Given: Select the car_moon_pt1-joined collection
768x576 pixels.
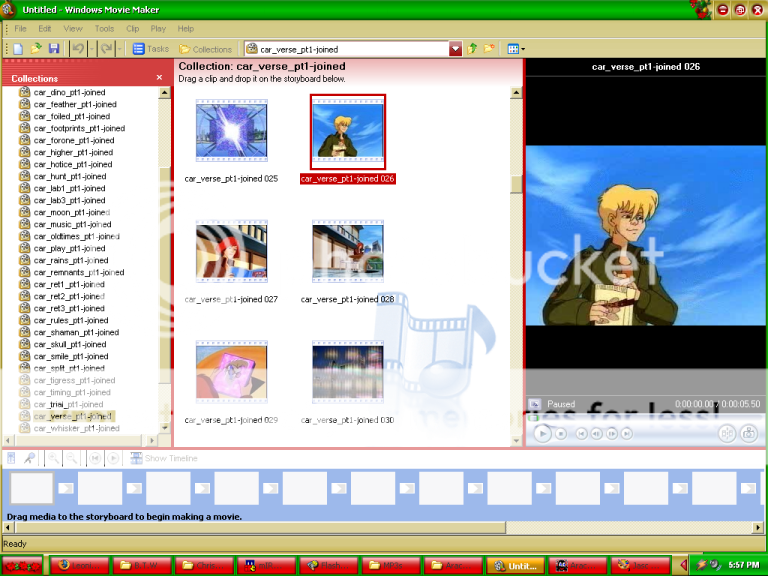Looking at the screenshot, I should coord(72,213).
